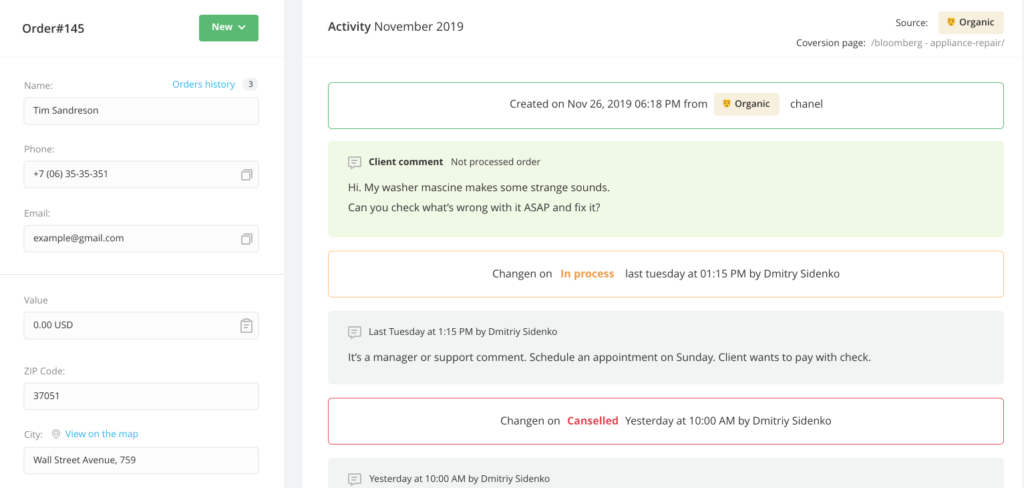Click the In process status label
Screen dimensions: 1024x488
pos(587,274)
